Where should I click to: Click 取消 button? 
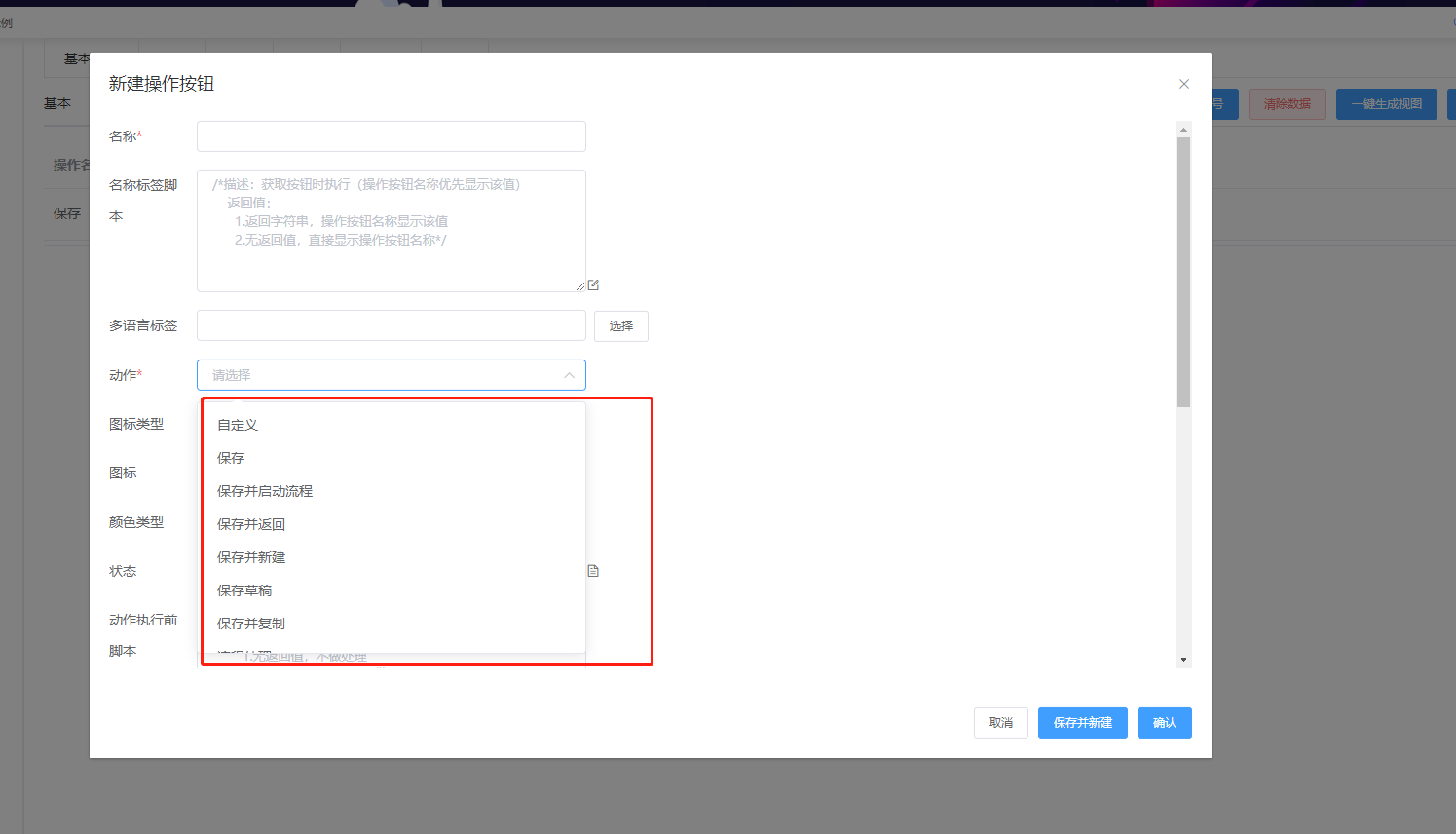tap(1001, 723)
